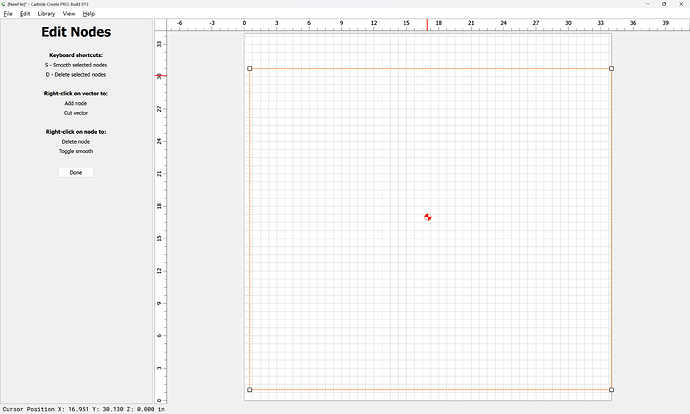
Task: Click the Carbide Create title bar icon
Action: [x=4, y=4]
